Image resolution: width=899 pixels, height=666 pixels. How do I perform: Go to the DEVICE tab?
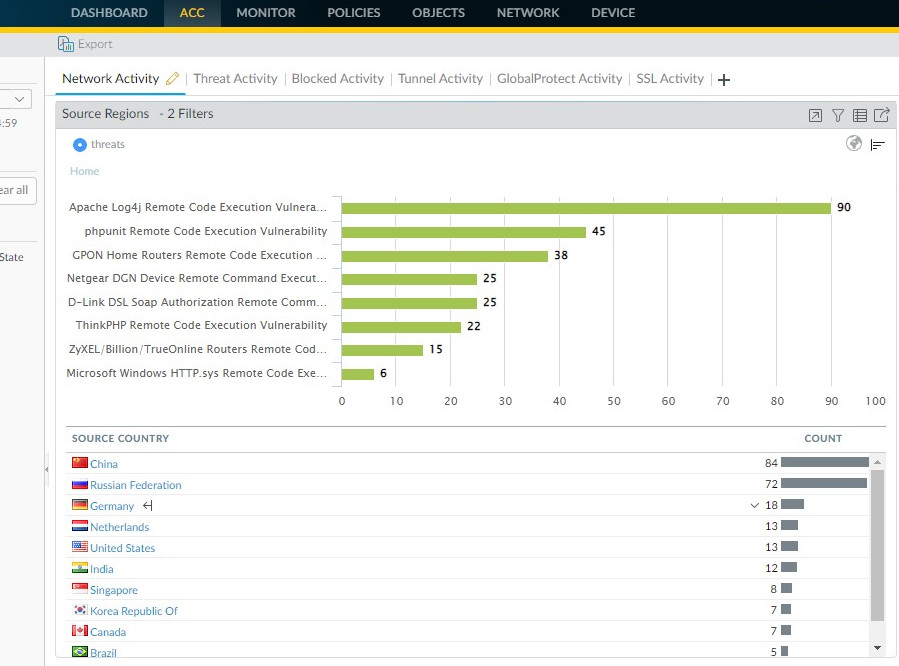[x=613, y=13]
